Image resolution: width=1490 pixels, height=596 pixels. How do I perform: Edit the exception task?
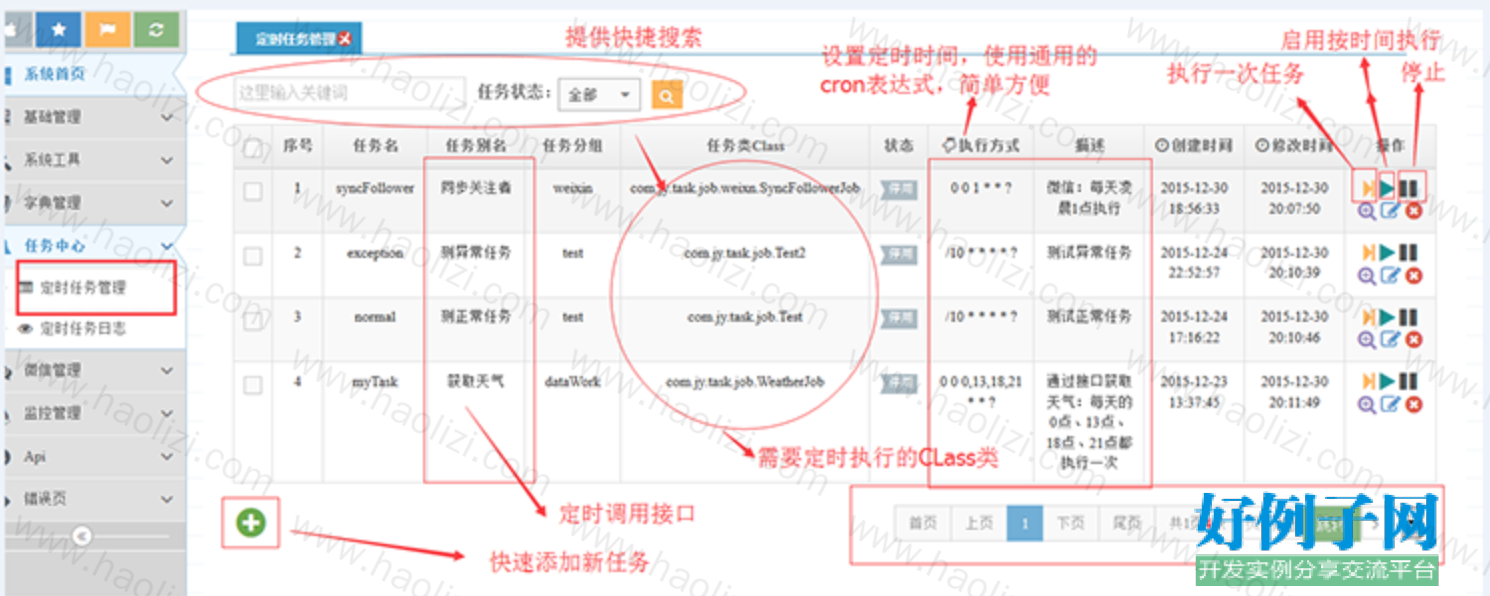pos(1390,275)
